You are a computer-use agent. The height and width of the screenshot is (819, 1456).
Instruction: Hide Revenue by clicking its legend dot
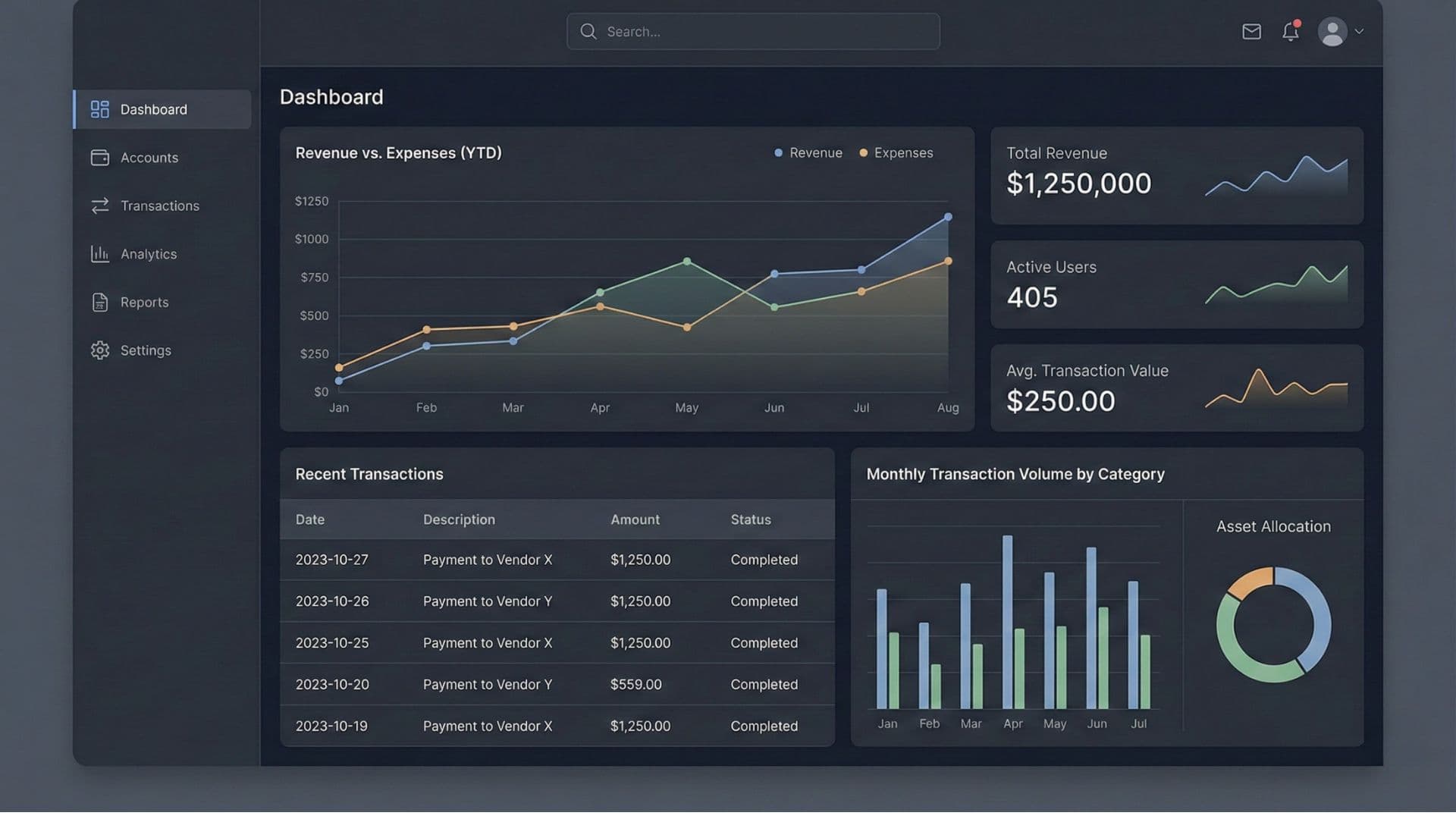tap(777, 152)
